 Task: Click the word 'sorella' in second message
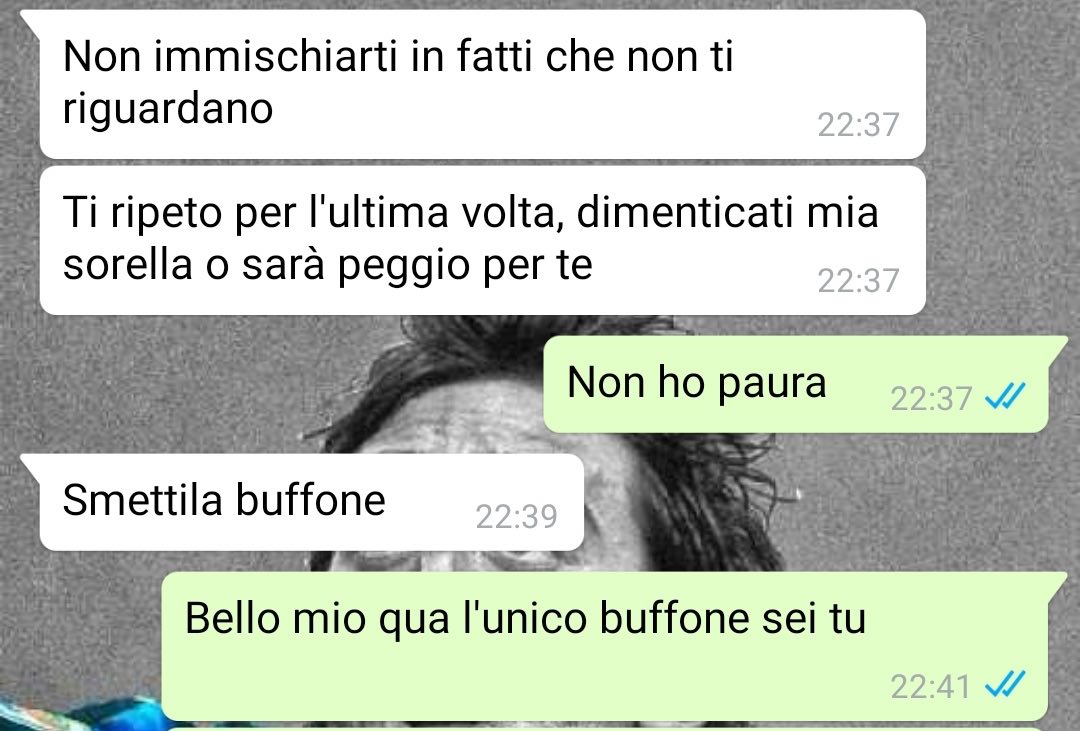[127, 265]
